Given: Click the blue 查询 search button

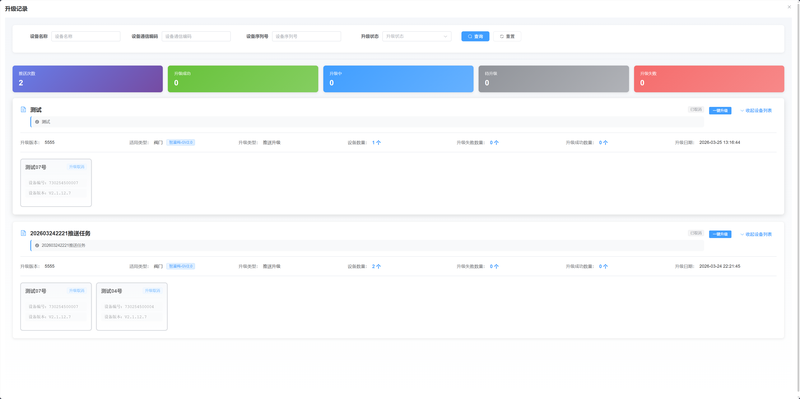Looking at the screenshot, I should point(475,36).
